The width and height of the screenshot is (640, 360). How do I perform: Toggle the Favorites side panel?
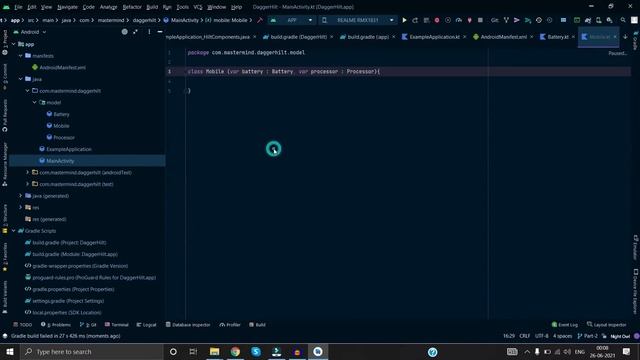point(4,257)
